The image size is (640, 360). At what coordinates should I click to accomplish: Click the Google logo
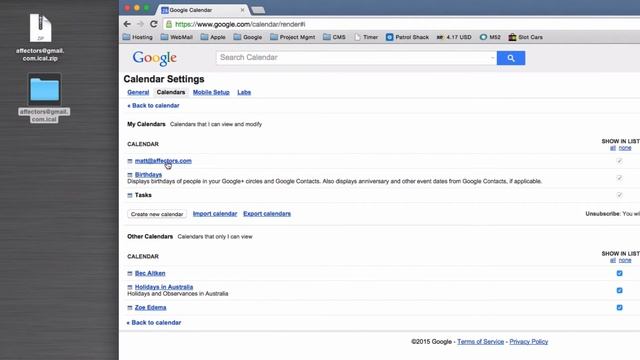tap(154, 58)
